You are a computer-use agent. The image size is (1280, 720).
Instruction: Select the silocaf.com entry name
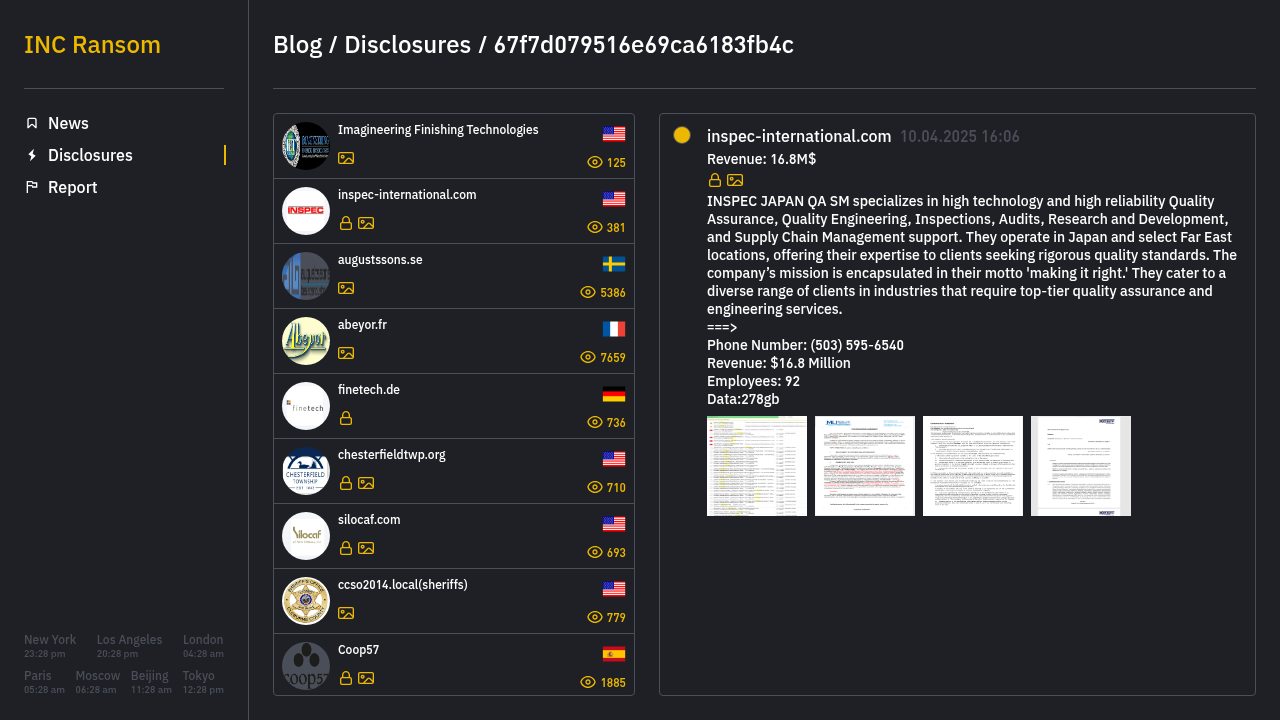[x=369, y=520]
